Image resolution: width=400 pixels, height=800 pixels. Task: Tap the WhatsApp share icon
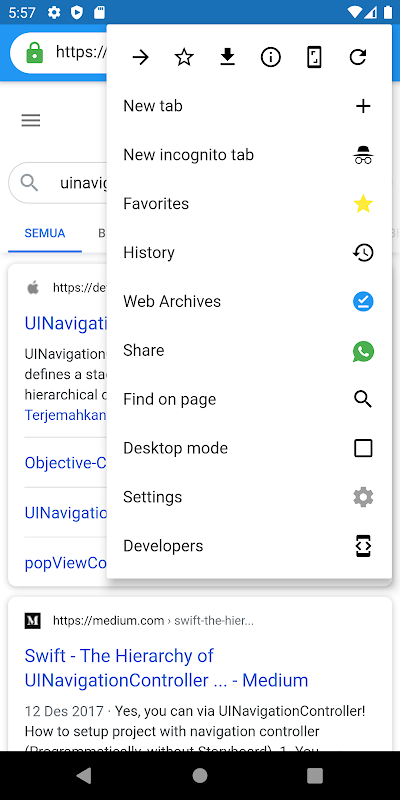pos(363,352)
